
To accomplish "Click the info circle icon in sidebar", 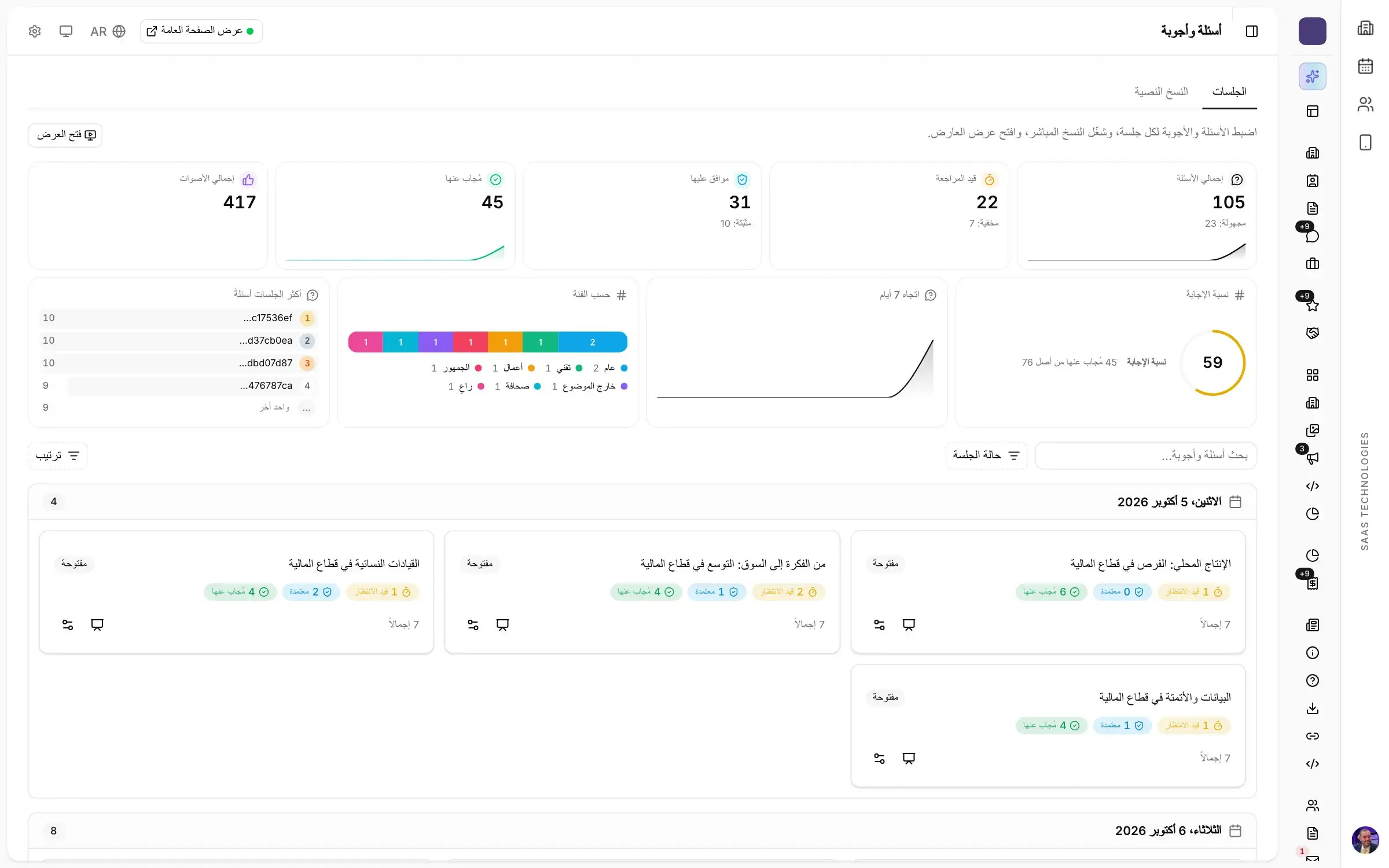I will point(1312,653).
